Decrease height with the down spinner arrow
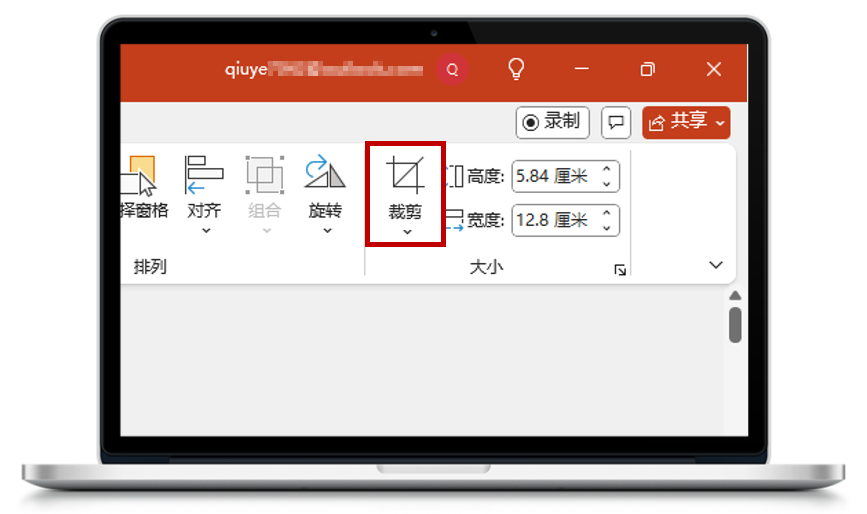867x514 pixels. click(606, 185)
